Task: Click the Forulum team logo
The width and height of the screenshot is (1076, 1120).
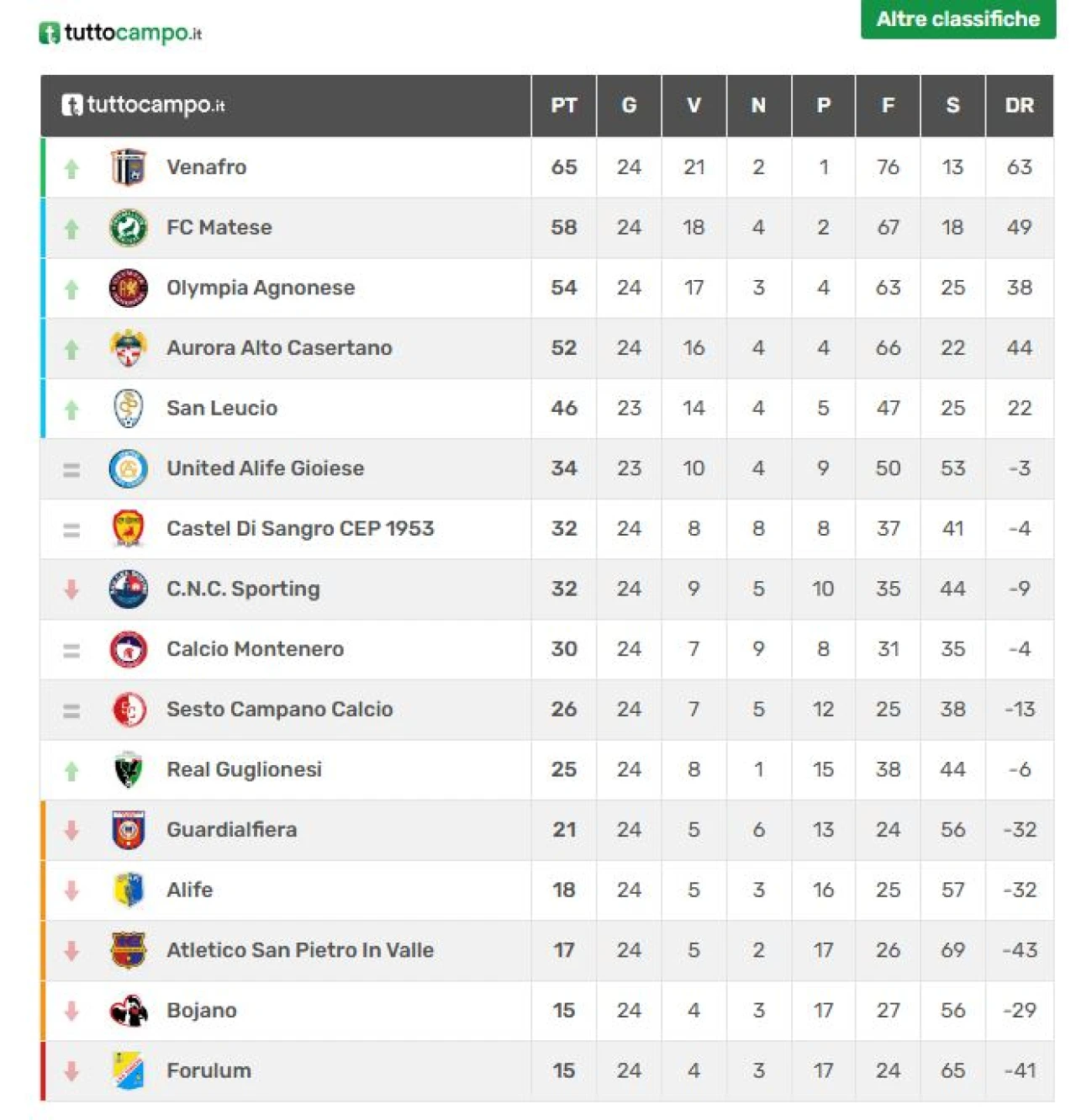Action: pos(129,1071)
